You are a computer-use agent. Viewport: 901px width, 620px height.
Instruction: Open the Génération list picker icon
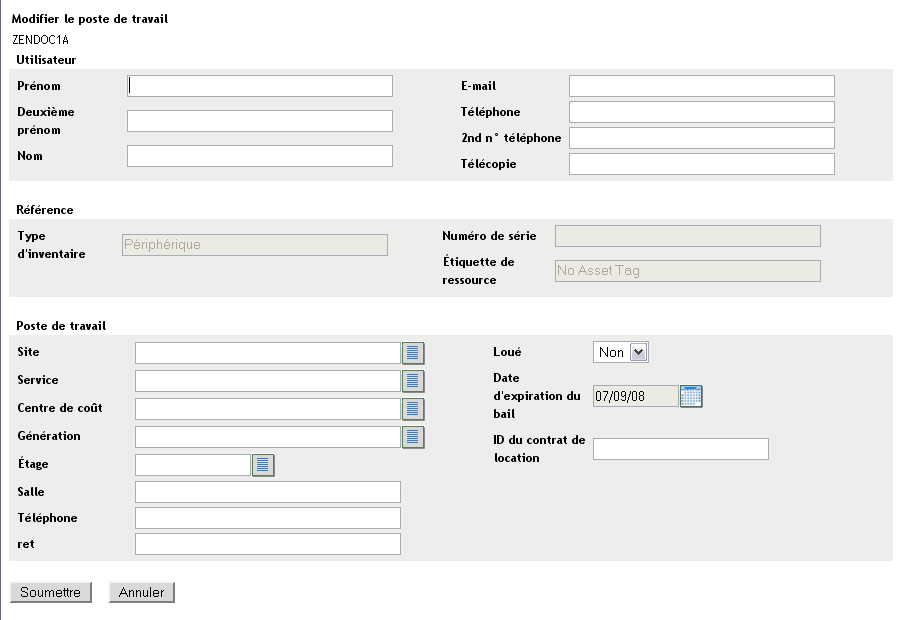pos(413,436)
